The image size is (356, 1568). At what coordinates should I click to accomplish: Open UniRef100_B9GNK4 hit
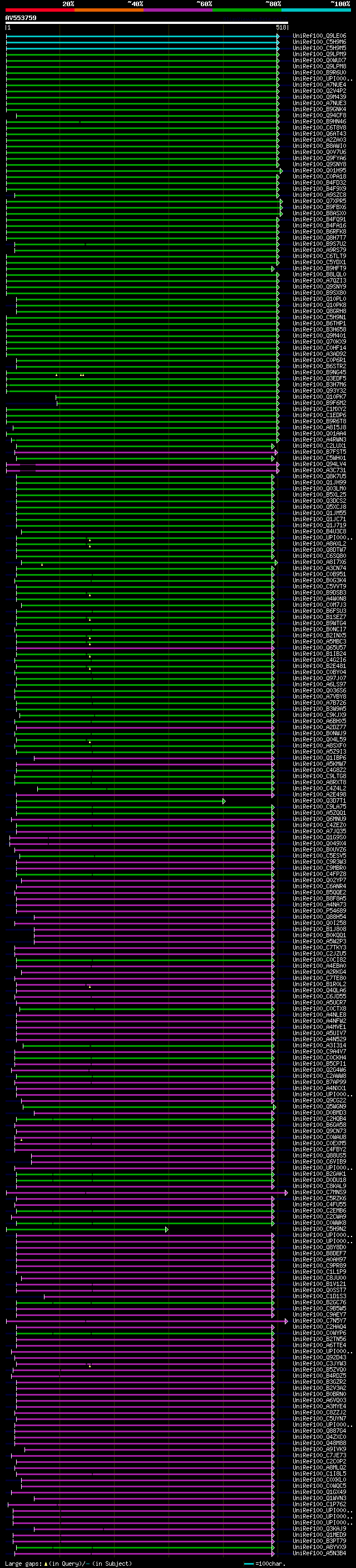point(319,110)
